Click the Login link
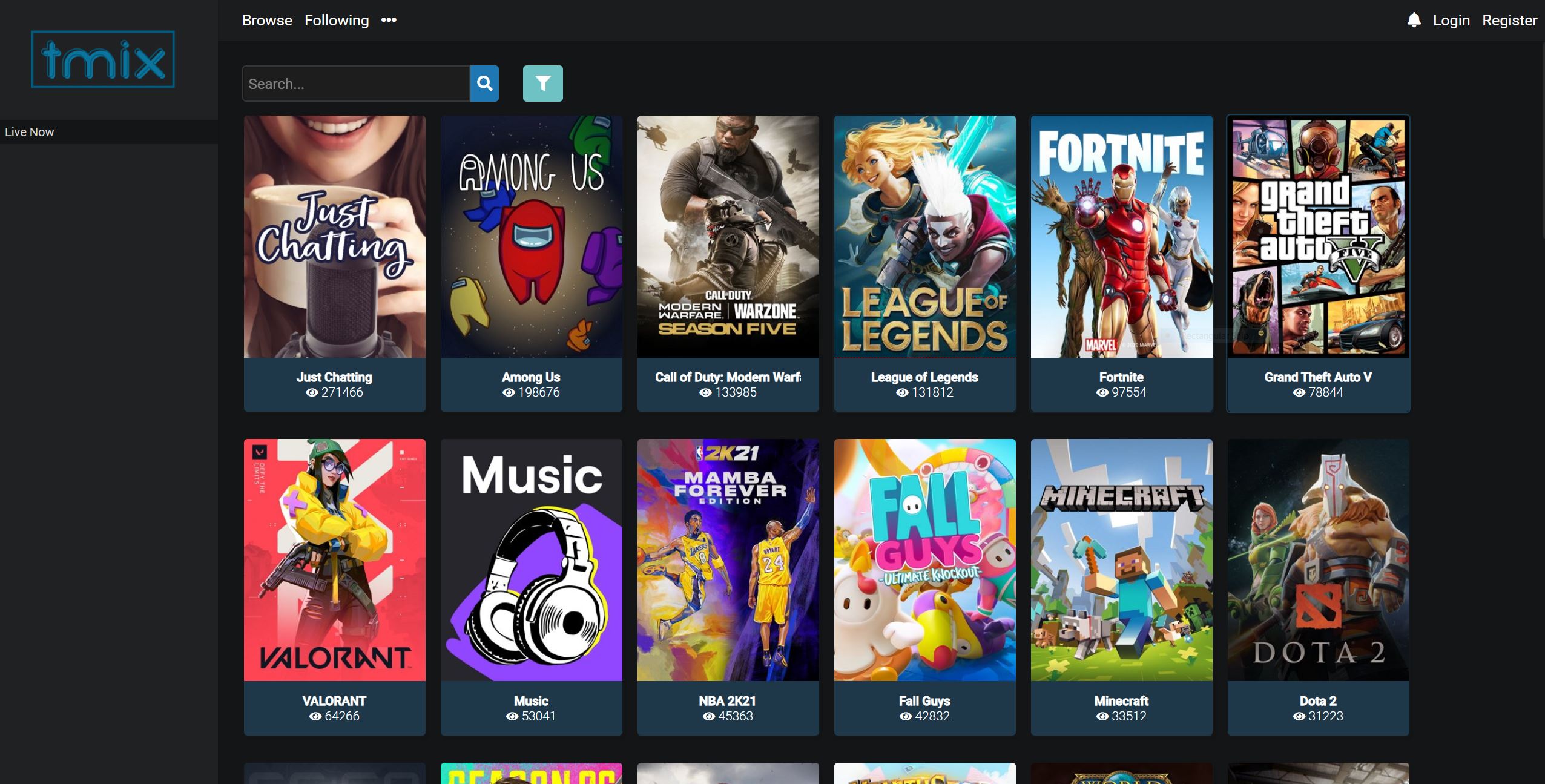 [1451, 20]
